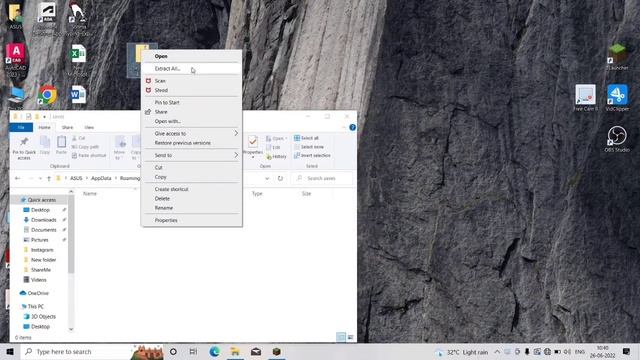Open Quick Access Toolbar customize dropdown
This screenshot has width=640, height=360.
pos(44,117)
